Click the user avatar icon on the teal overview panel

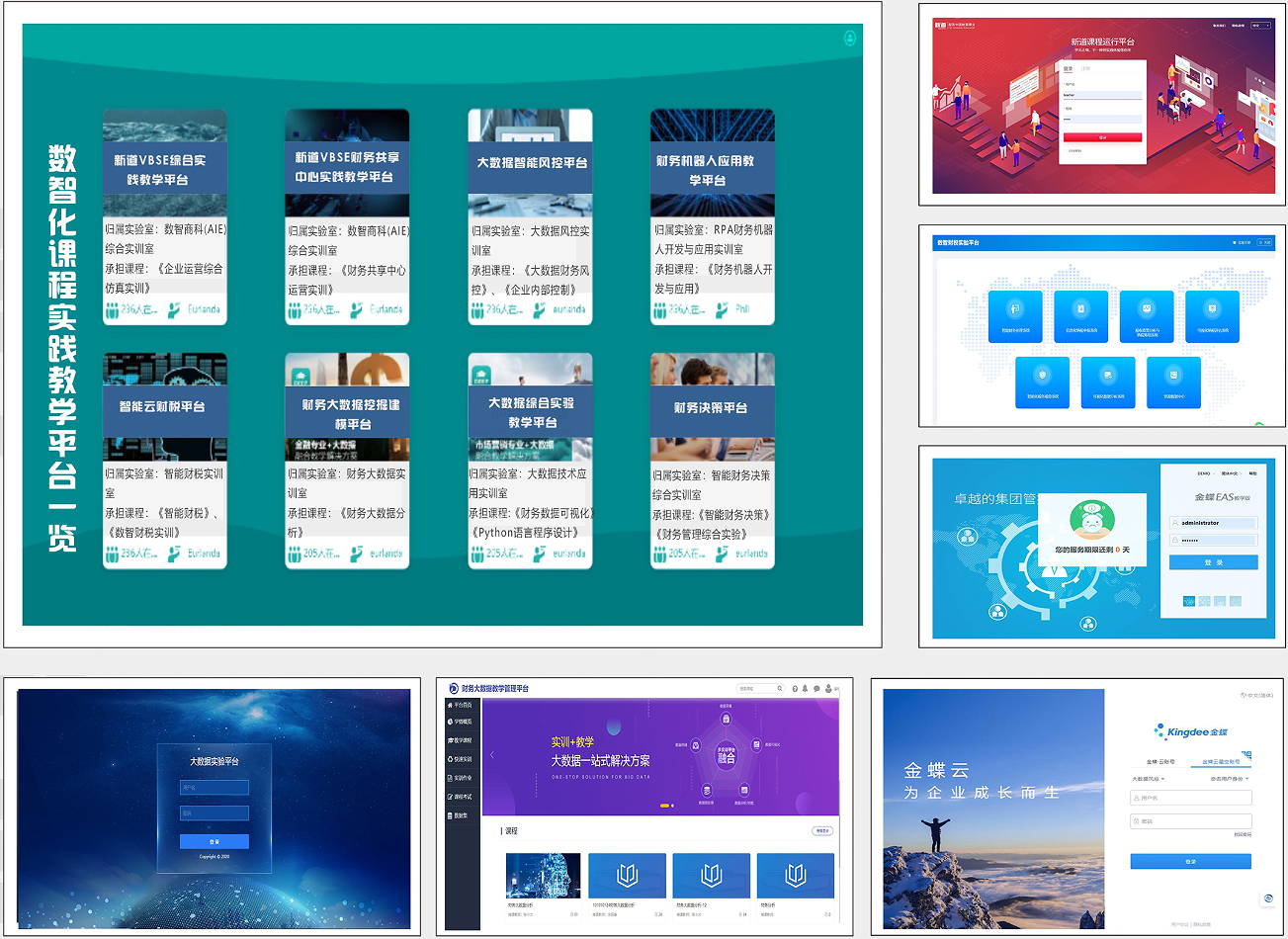[849, 39]
